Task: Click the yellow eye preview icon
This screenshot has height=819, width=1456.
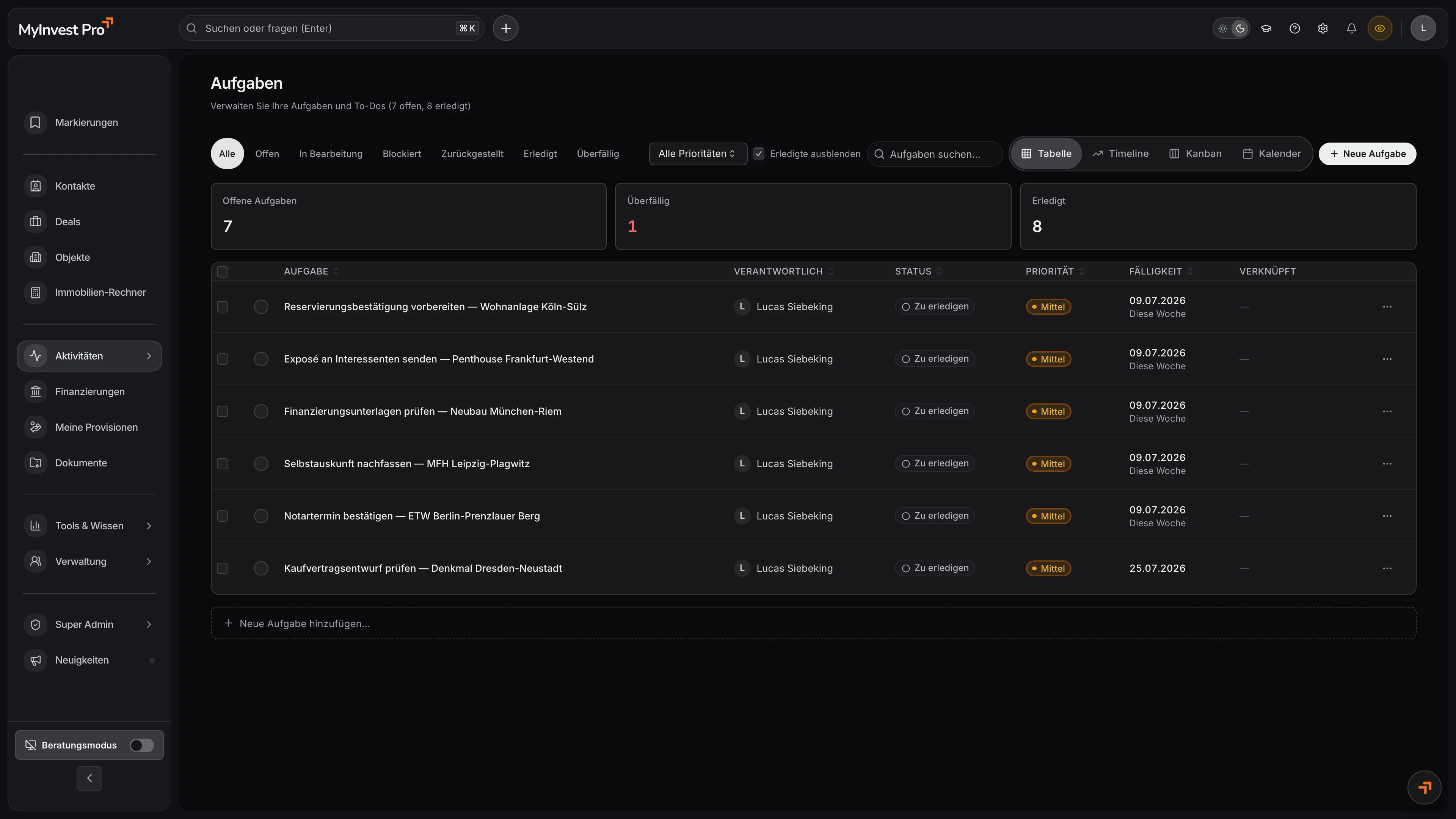Action: click(x=1380, y=28)
